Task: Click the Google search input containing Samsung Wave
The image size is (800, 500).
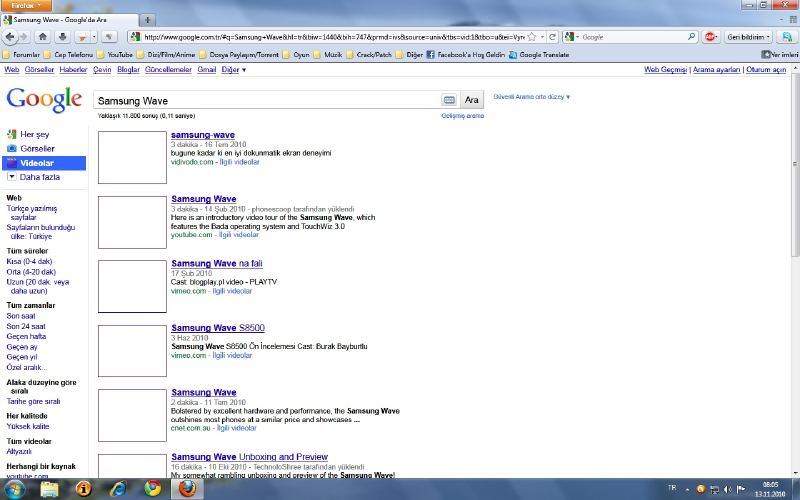Action: [x=267, y=101]
